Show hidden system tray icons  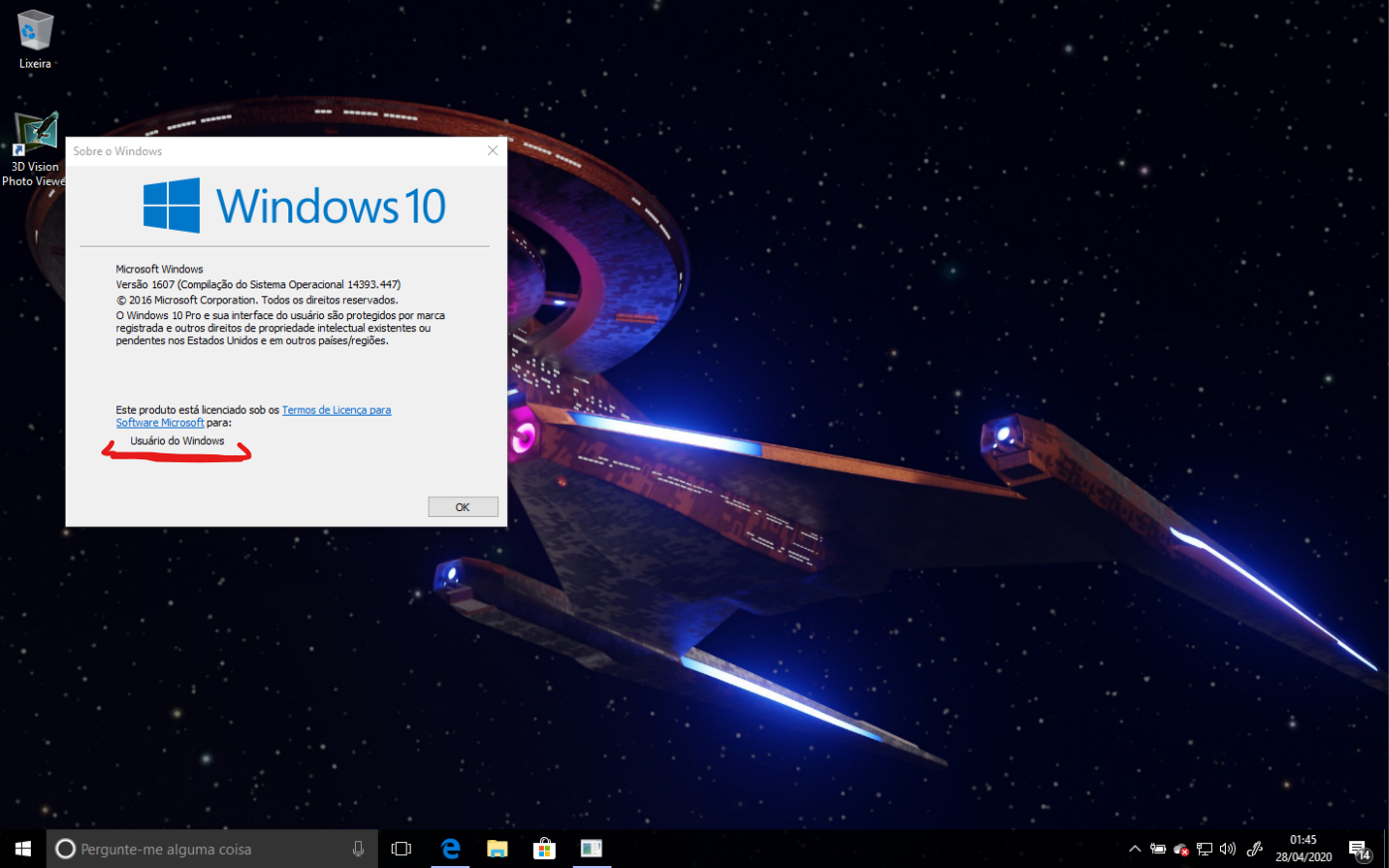(1134, 849)
